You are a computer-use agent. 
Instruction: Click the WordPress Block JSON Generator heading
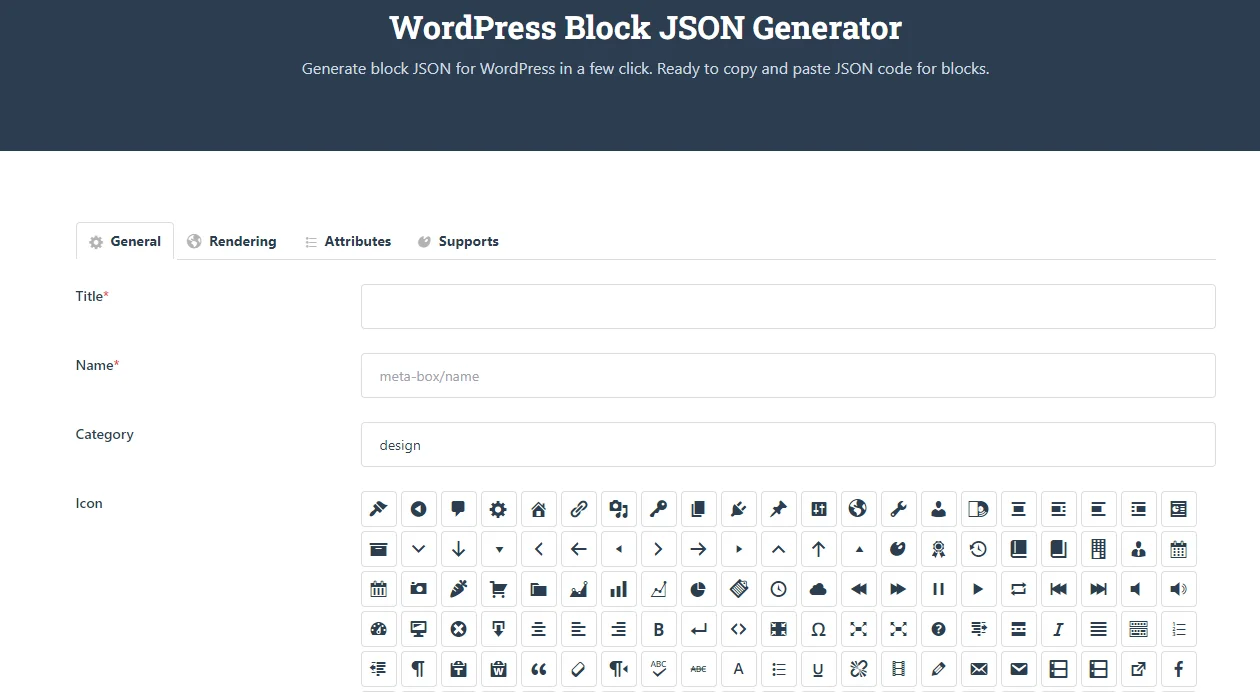(x=646, y=28)
